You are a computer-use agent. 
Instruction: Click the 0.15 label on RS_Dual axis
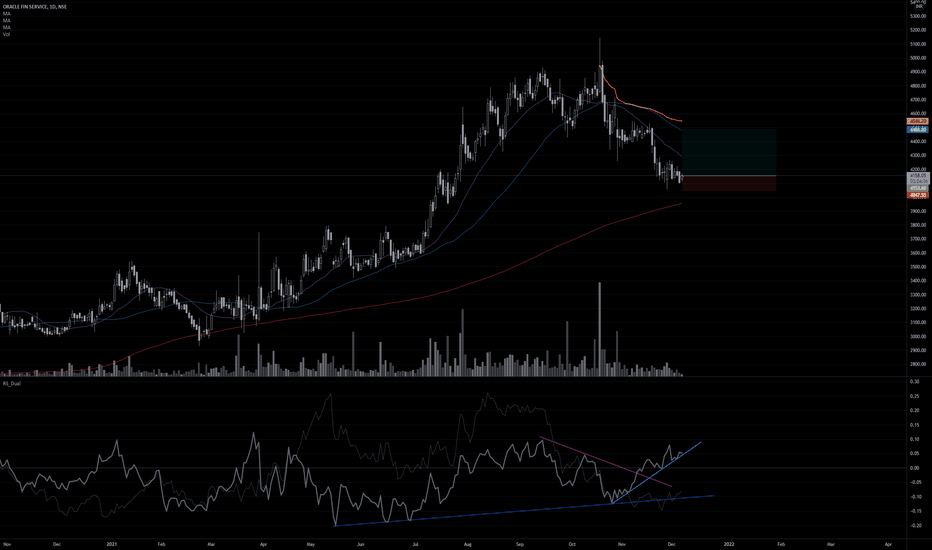tap(915, 425)
